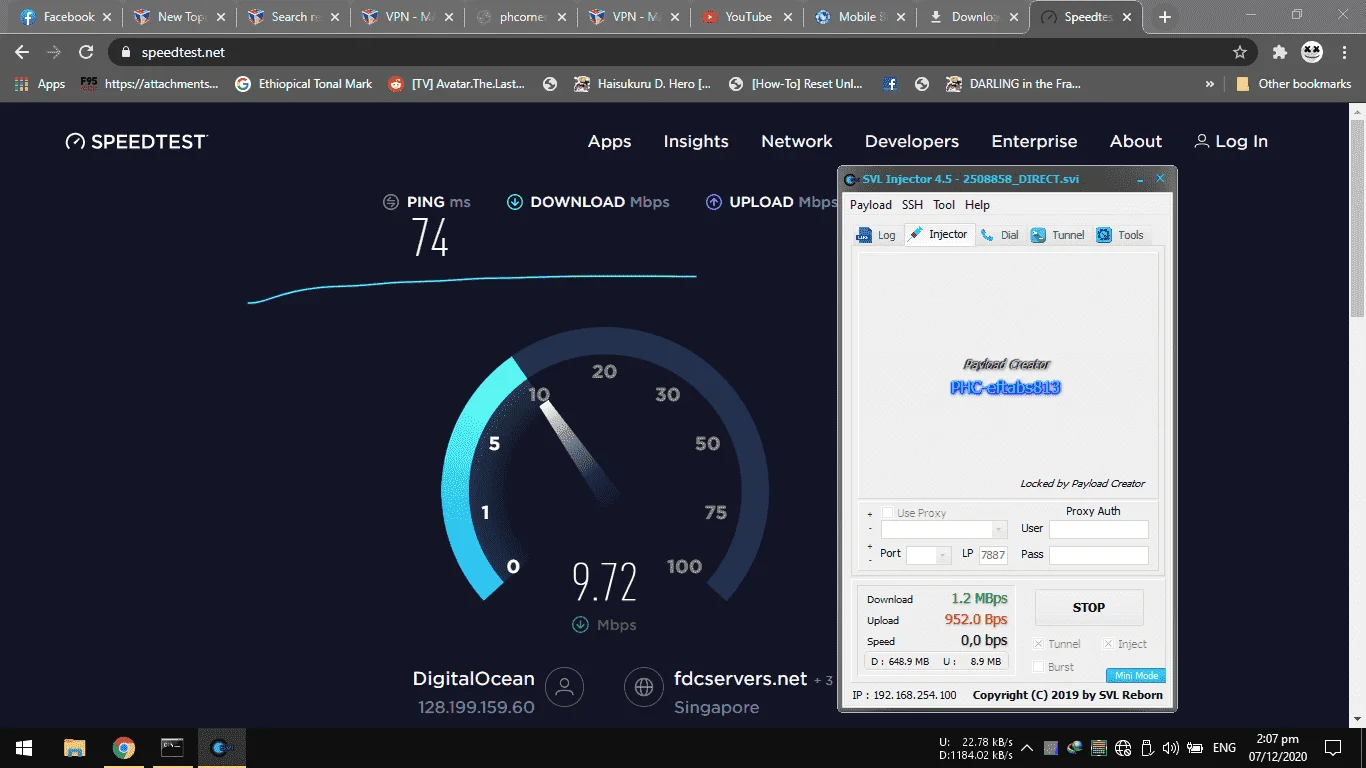Screen dimensions: 1366x768
Task: Open a new browser tab
Action: 1165,17
